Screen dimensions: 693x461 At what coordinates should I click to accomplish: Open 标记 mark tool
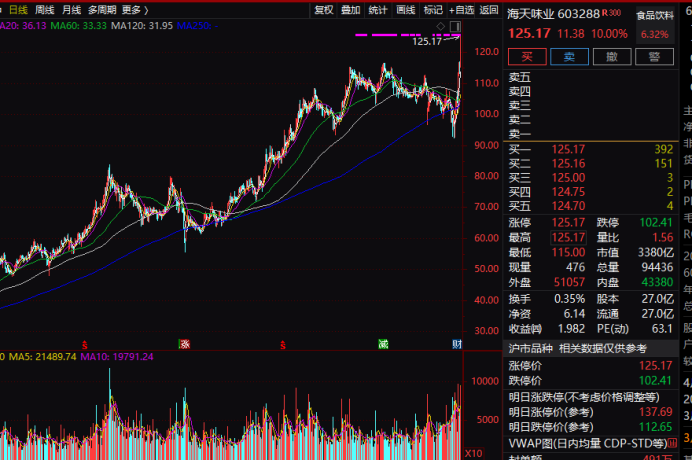tap(433, 10)
